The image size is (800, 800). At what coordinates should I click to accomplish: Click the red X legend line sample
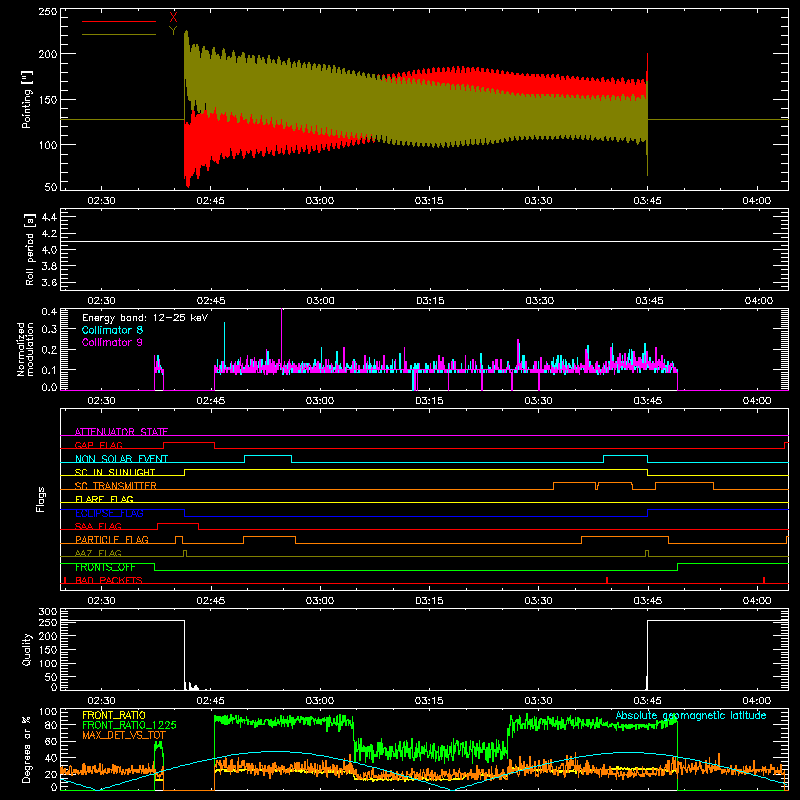(x=119, y=21)
